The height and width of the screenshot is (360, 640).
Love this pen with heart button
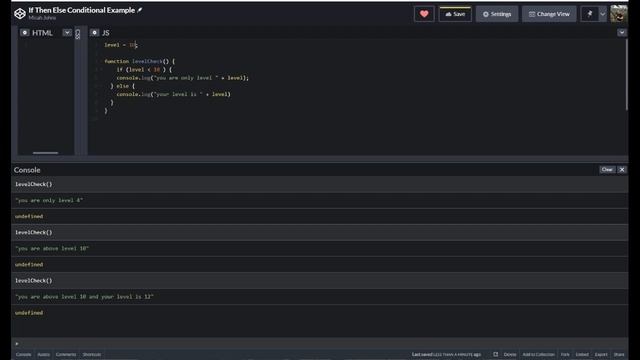424,14
